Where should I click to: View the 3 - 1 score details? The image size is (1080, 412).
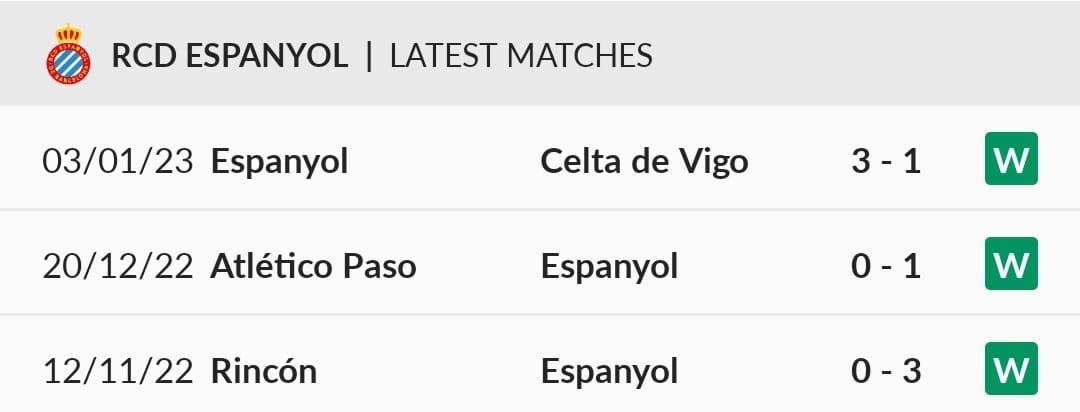(x=886, y=162)
